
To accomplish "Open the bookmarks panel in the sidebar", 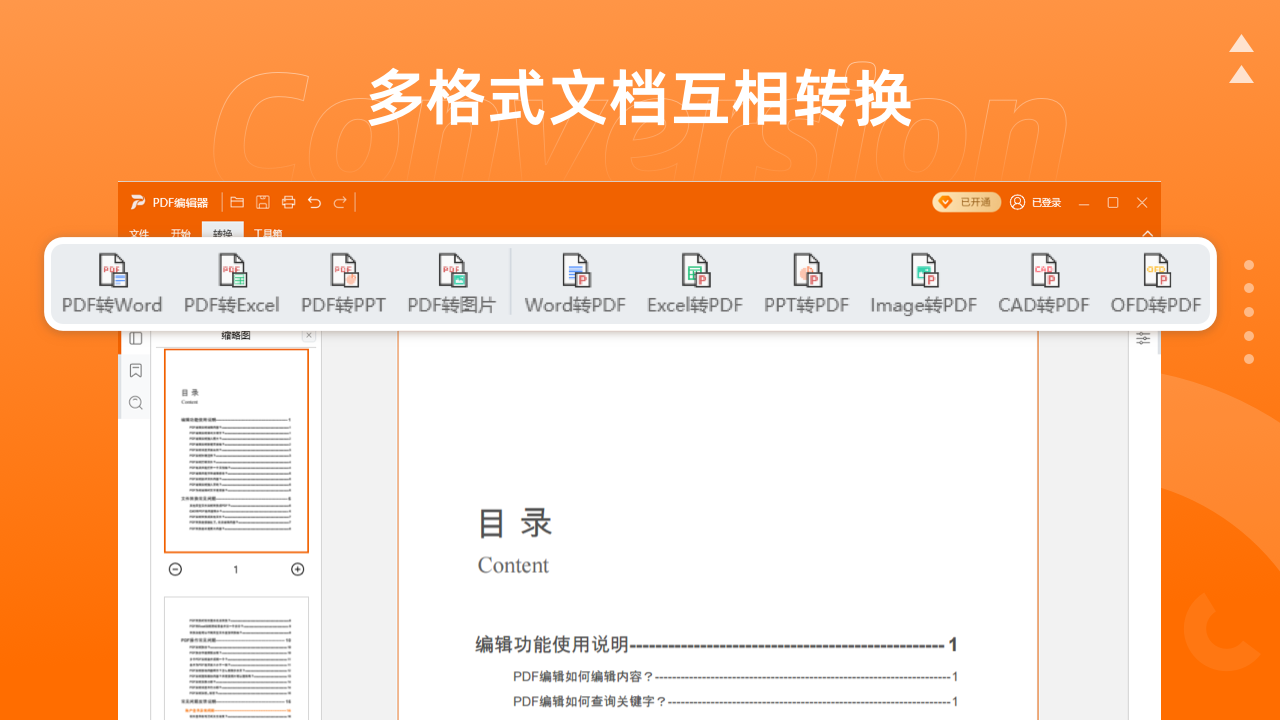I will pyautogui.click(x=135, y=371).
